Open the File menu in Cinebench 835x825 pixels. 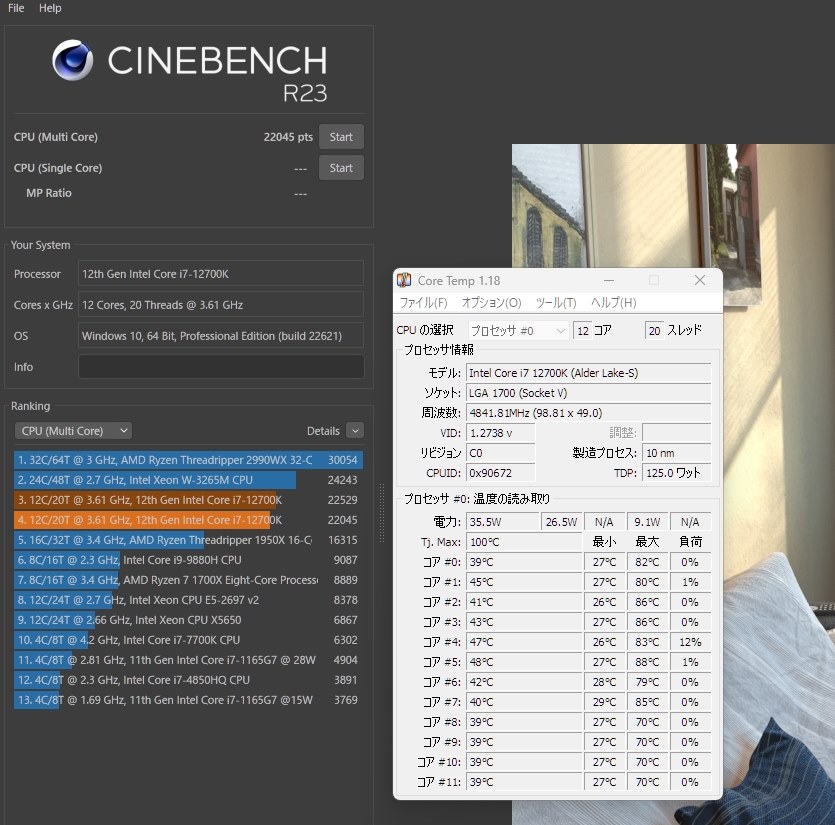pyautogui.click(x=16, y=8)
